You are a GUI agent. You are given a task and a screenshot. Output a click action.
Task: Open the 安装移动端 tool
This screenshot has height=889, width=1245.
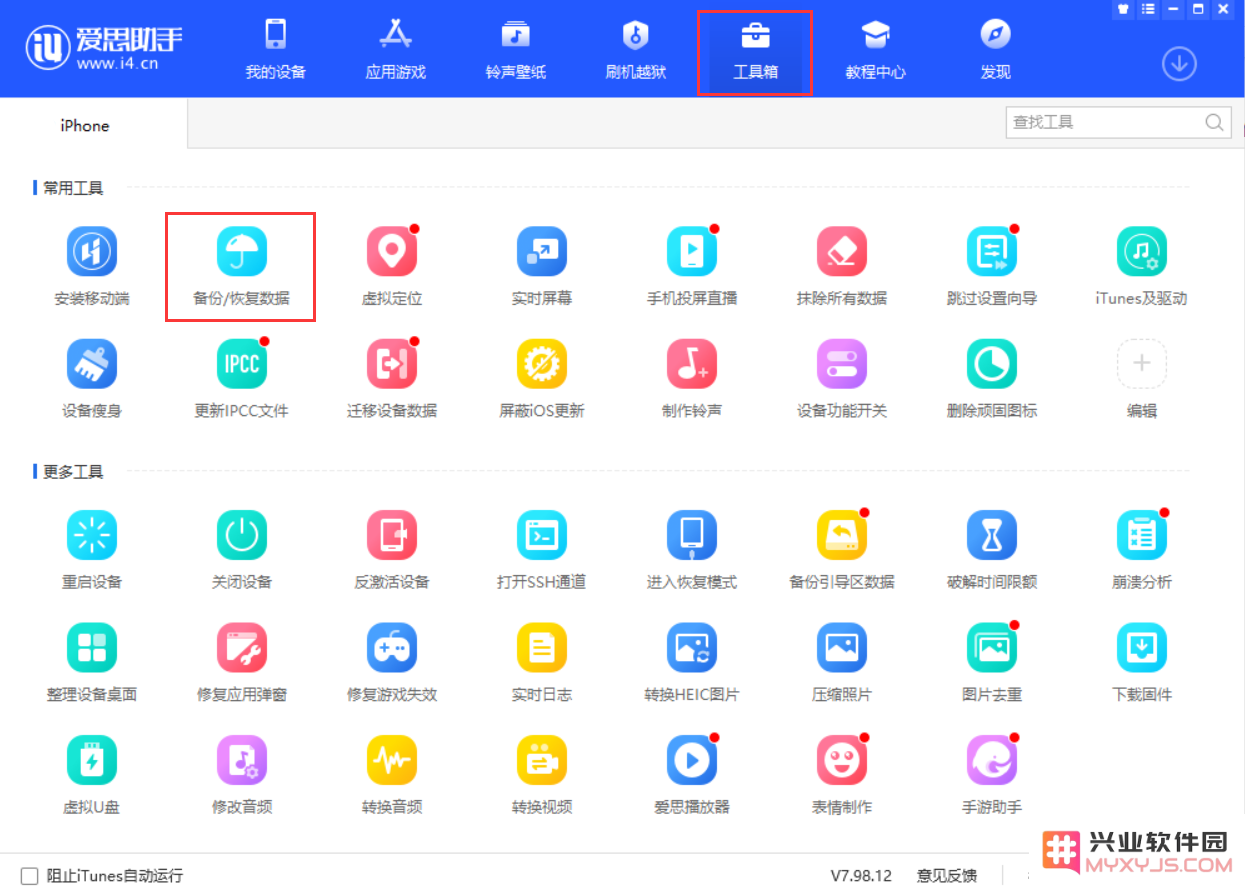(x=92, y=265)
